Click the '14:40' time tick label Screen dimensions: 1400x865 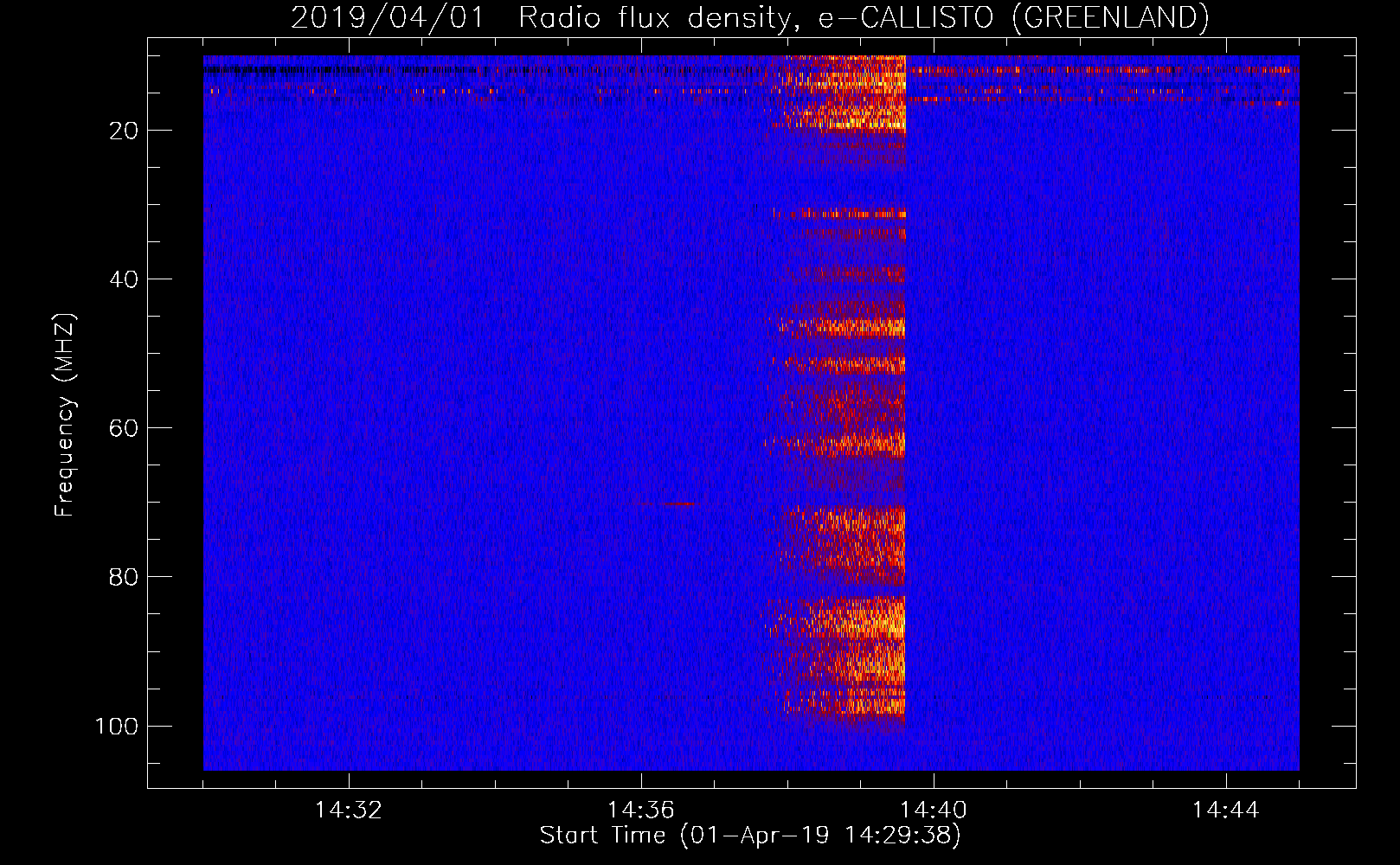934,811
